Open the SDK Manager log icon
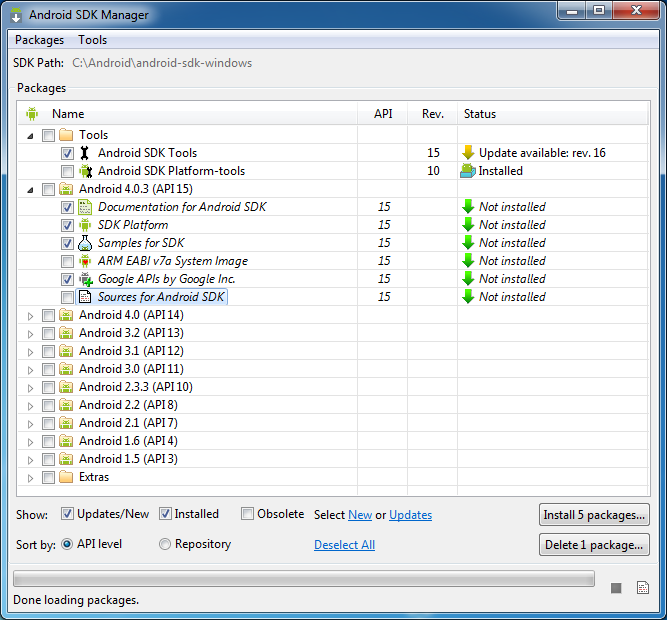667x620 pixels. click(x=643, y=588)
